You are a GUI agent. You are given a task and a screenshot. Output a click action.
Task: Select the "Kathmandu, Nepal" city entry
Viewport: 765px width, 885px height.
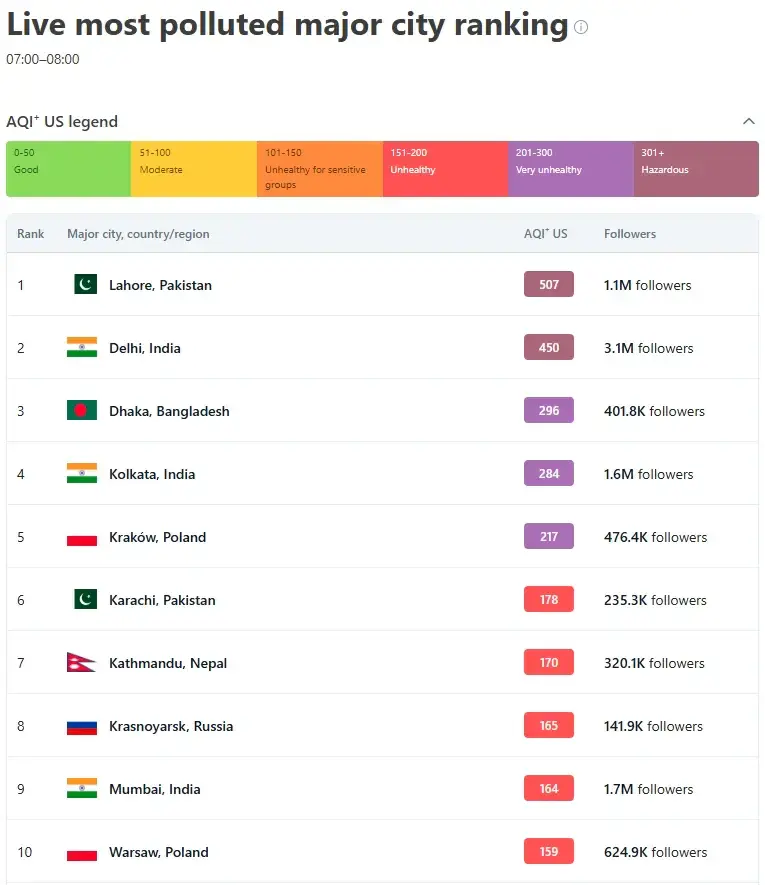coord(166,662)
